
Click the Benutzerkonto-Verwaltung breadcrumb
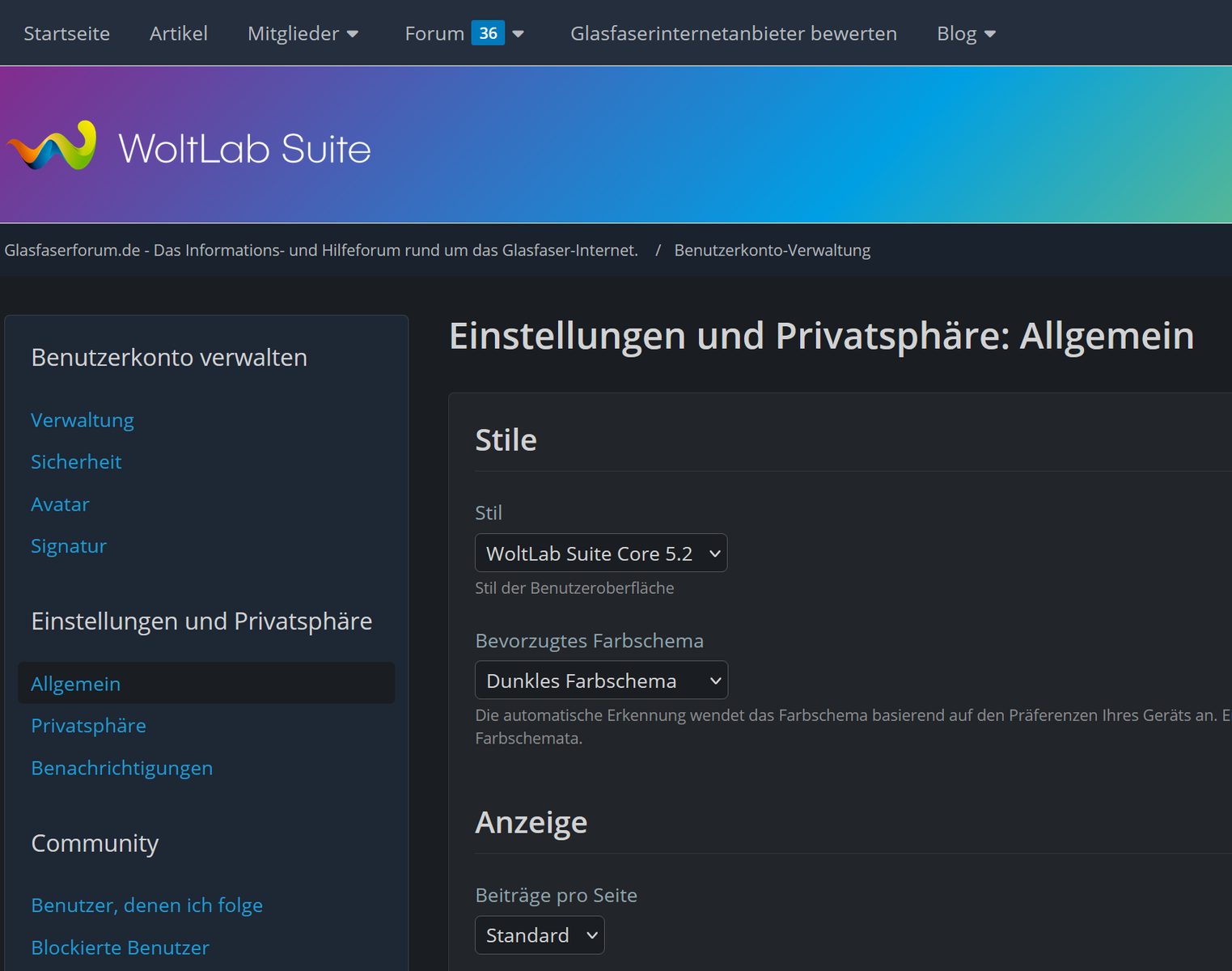pyautogui.click(x=773, y=250)
